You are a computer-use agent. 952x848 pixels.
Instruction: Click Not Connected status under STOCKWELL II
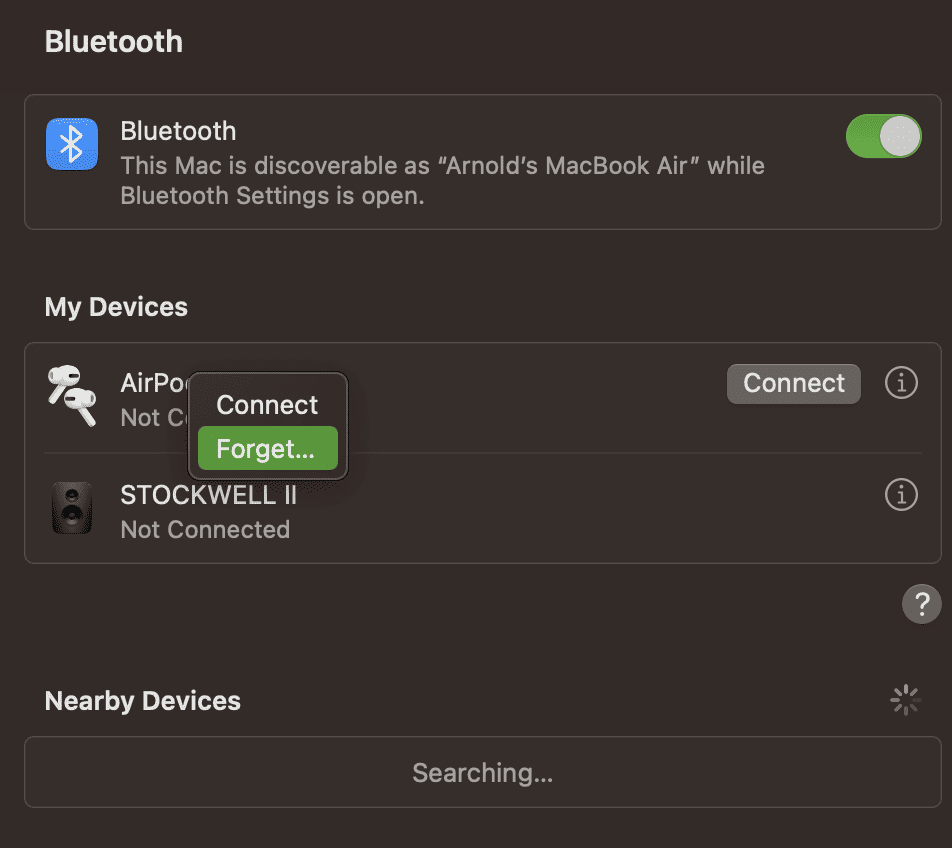[x=205, y=529]
